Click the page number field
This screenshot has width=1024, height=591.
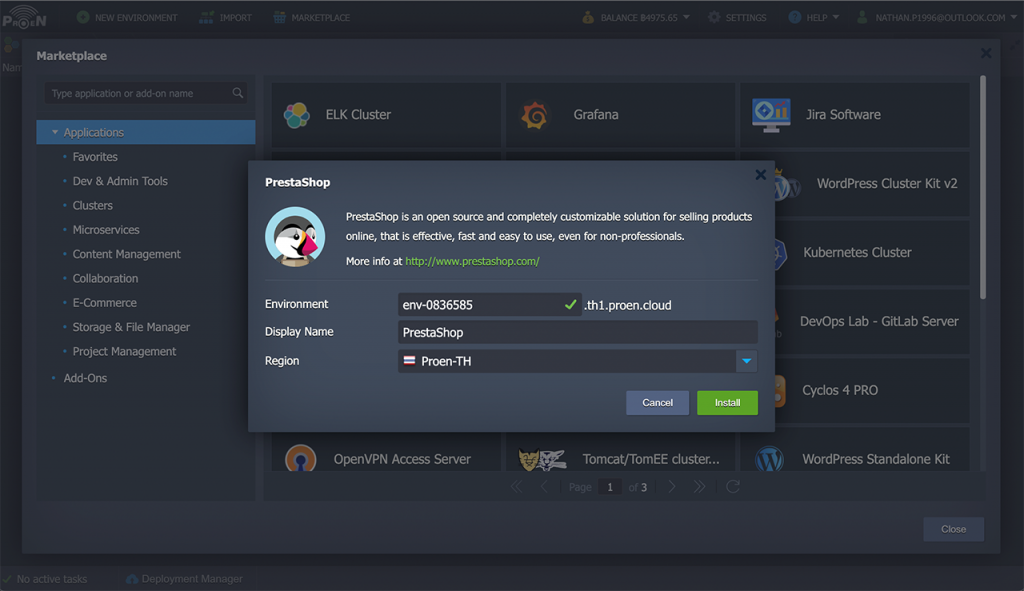pos(610,487)
